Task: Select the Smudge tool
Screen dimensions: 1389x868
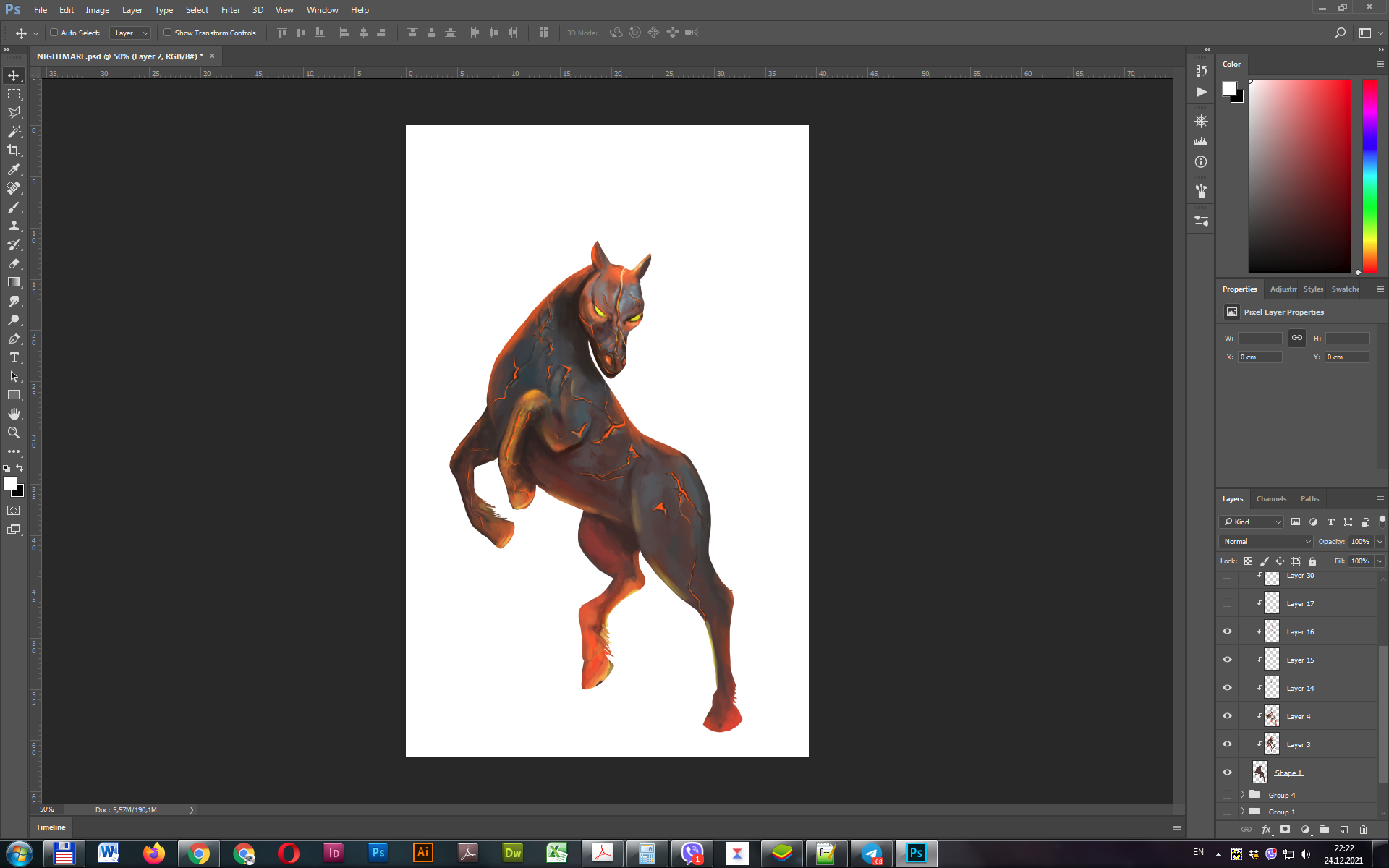Action: click(x=14, y=301)
